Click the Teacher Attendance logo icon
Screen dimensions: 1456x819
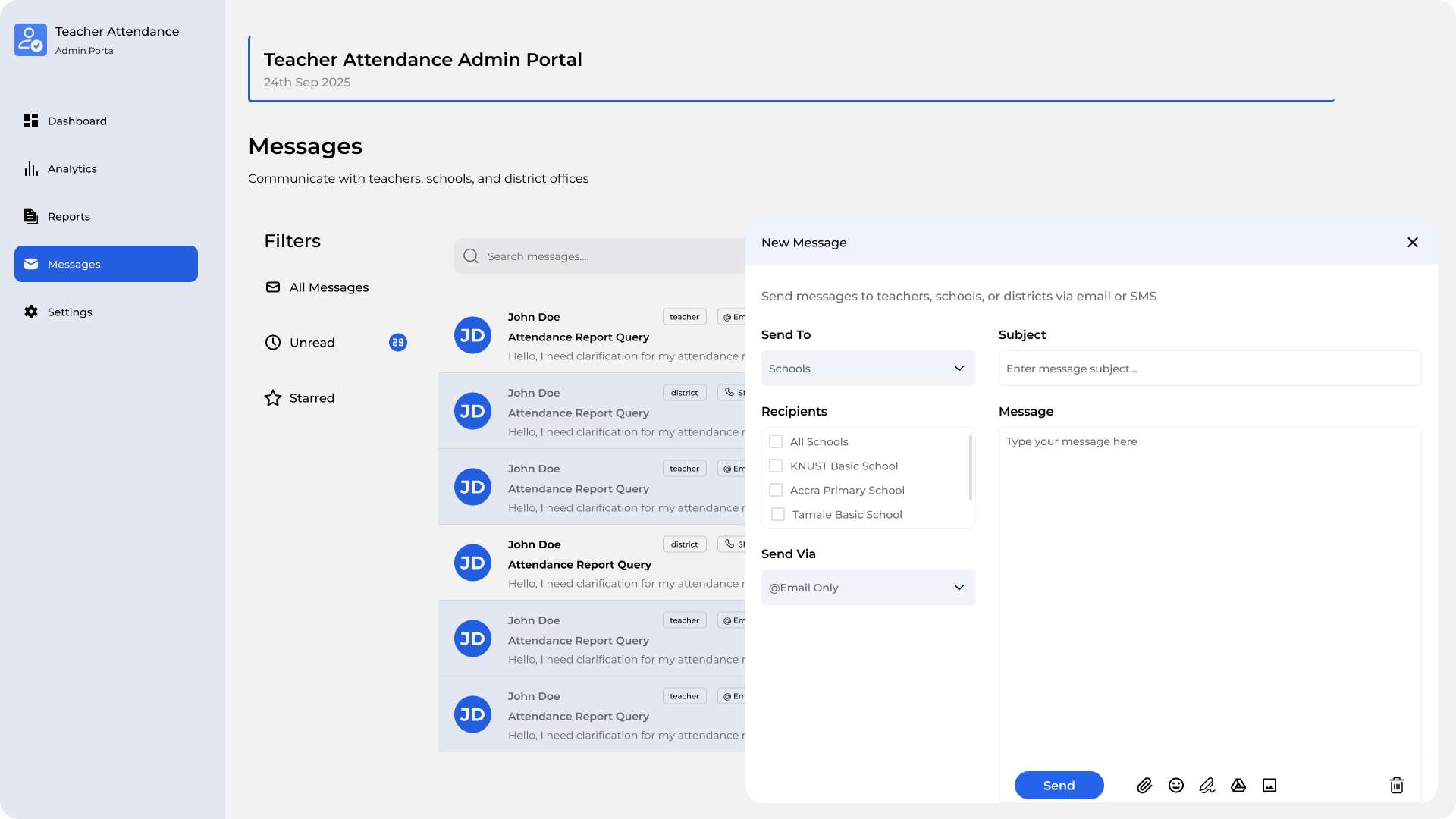[x=30, y=39]
